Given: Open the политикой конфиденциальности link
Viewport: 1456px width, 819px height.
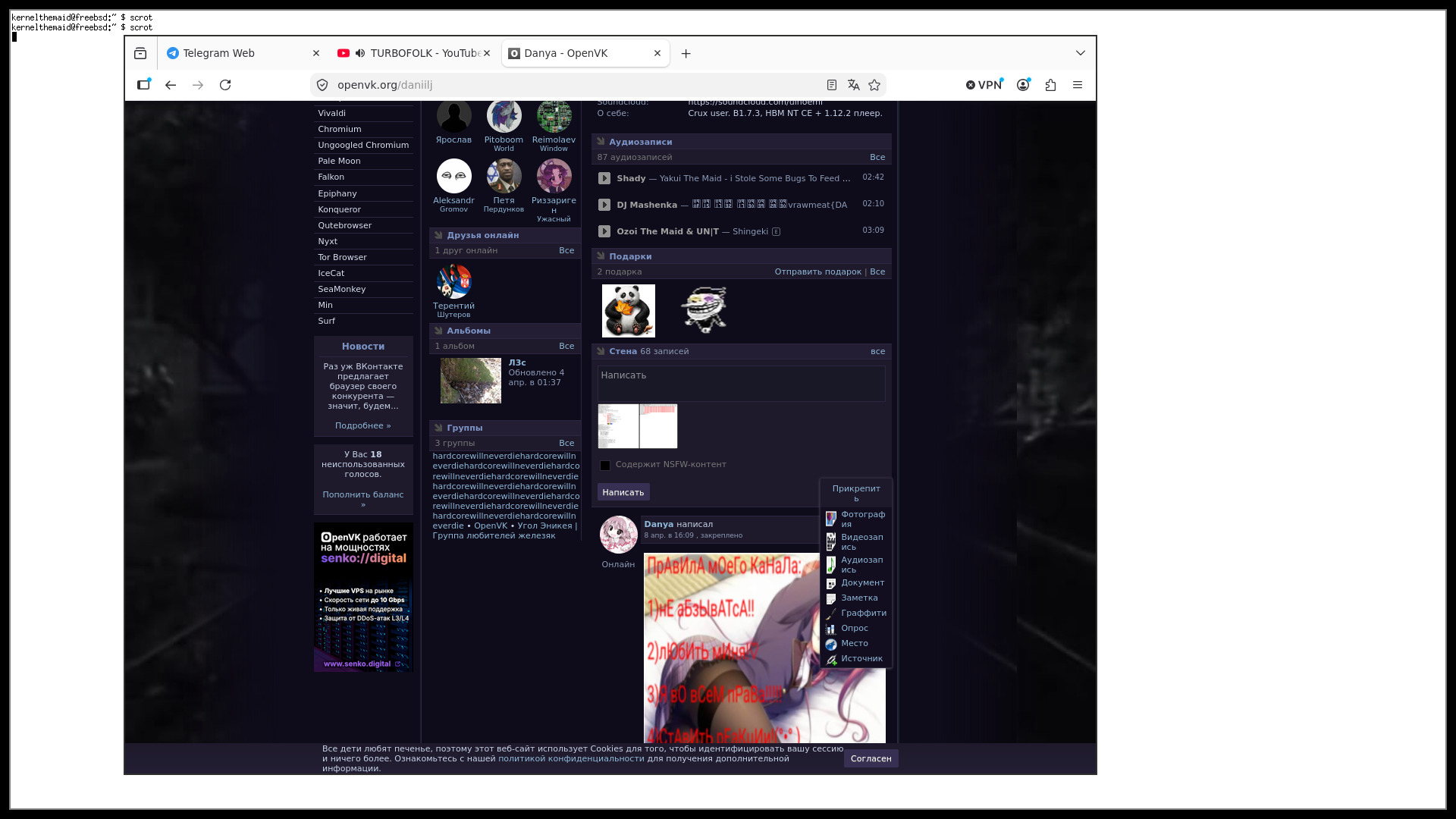Looking at the screenshot, I should click(571, 758).
